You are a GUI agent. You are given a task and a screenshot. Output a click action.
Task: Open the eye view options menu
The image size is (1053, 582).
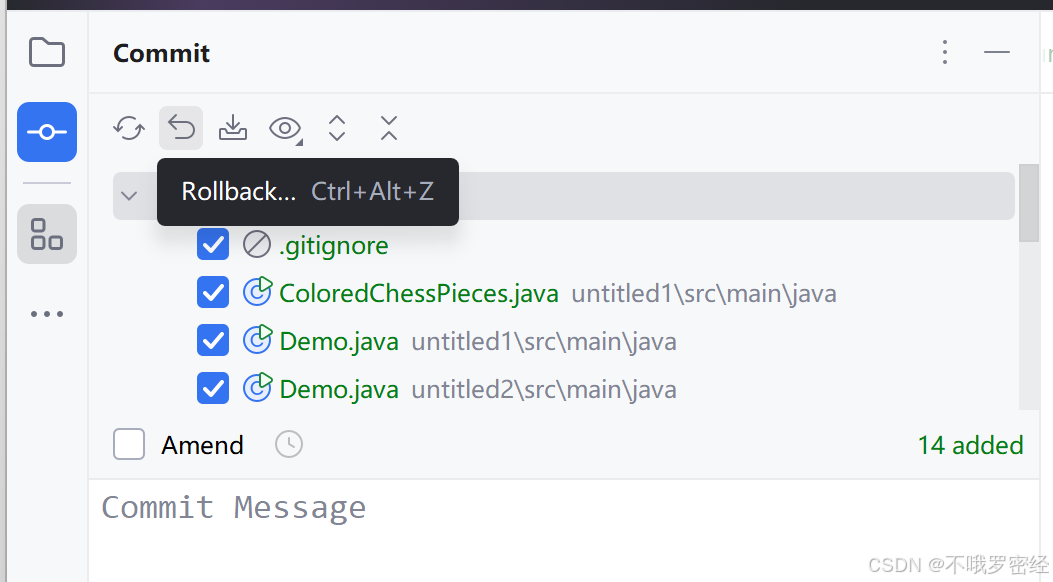285,128
